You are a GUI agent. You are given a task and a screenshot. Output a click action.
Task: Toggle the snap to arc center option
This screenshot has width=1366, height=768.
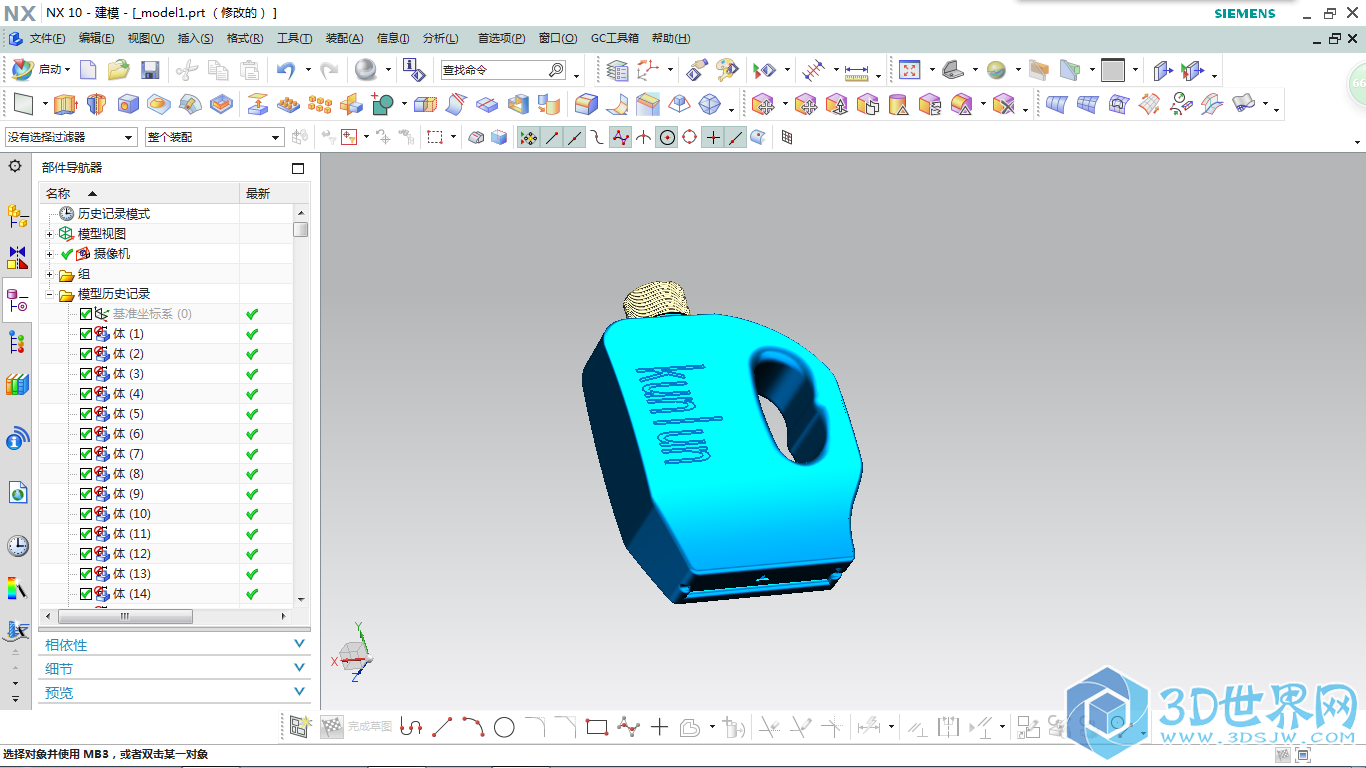pyautogui.click(x=667, y=137)
